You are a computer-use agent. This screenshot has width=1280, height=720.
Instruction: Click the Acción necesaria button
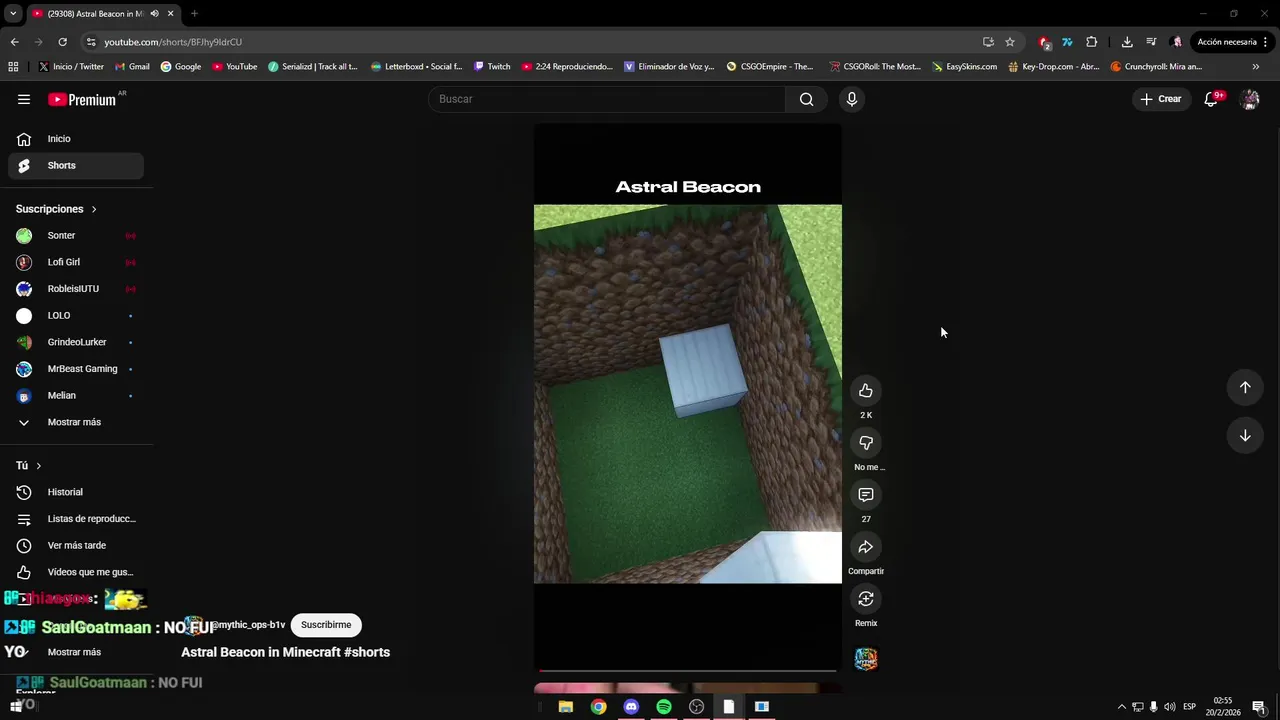point(1232,42)
